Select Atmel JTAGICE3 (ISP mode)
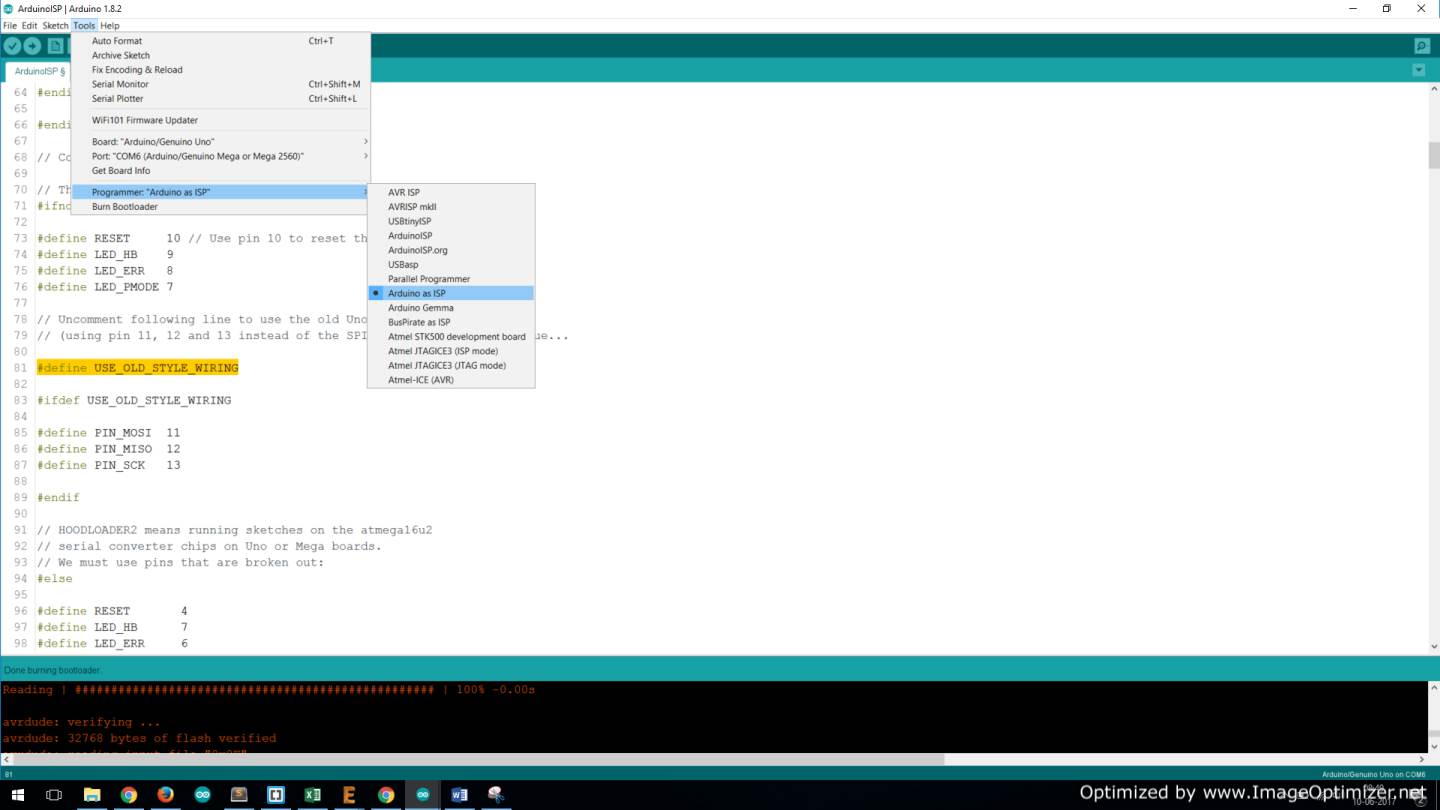The width and height of the screenshot is (1440, 810). tap(451, 351)
